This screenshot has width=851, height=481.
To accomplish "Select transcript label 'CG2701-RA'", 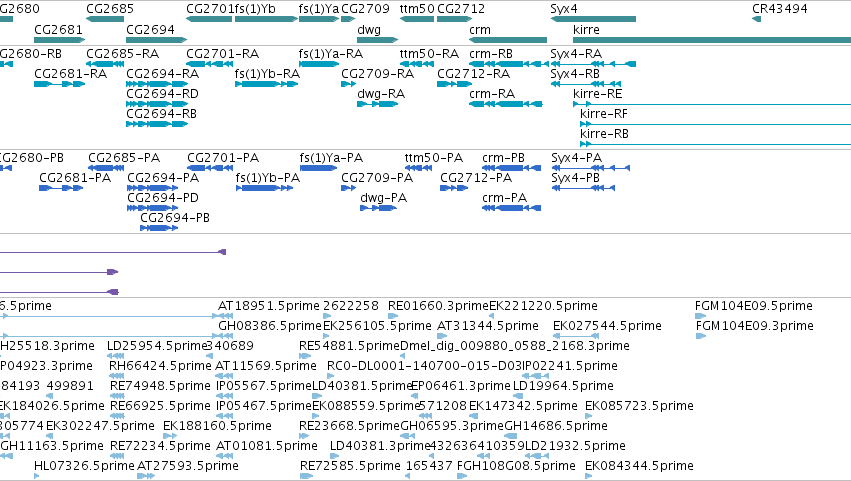I will coord(223,54).
